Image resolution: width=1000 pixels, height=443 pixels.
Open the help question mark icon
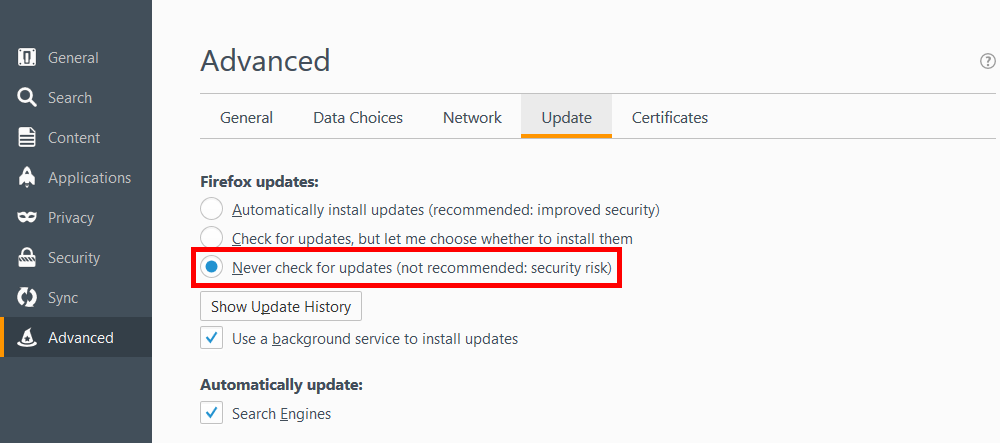(x=987, y=62)
